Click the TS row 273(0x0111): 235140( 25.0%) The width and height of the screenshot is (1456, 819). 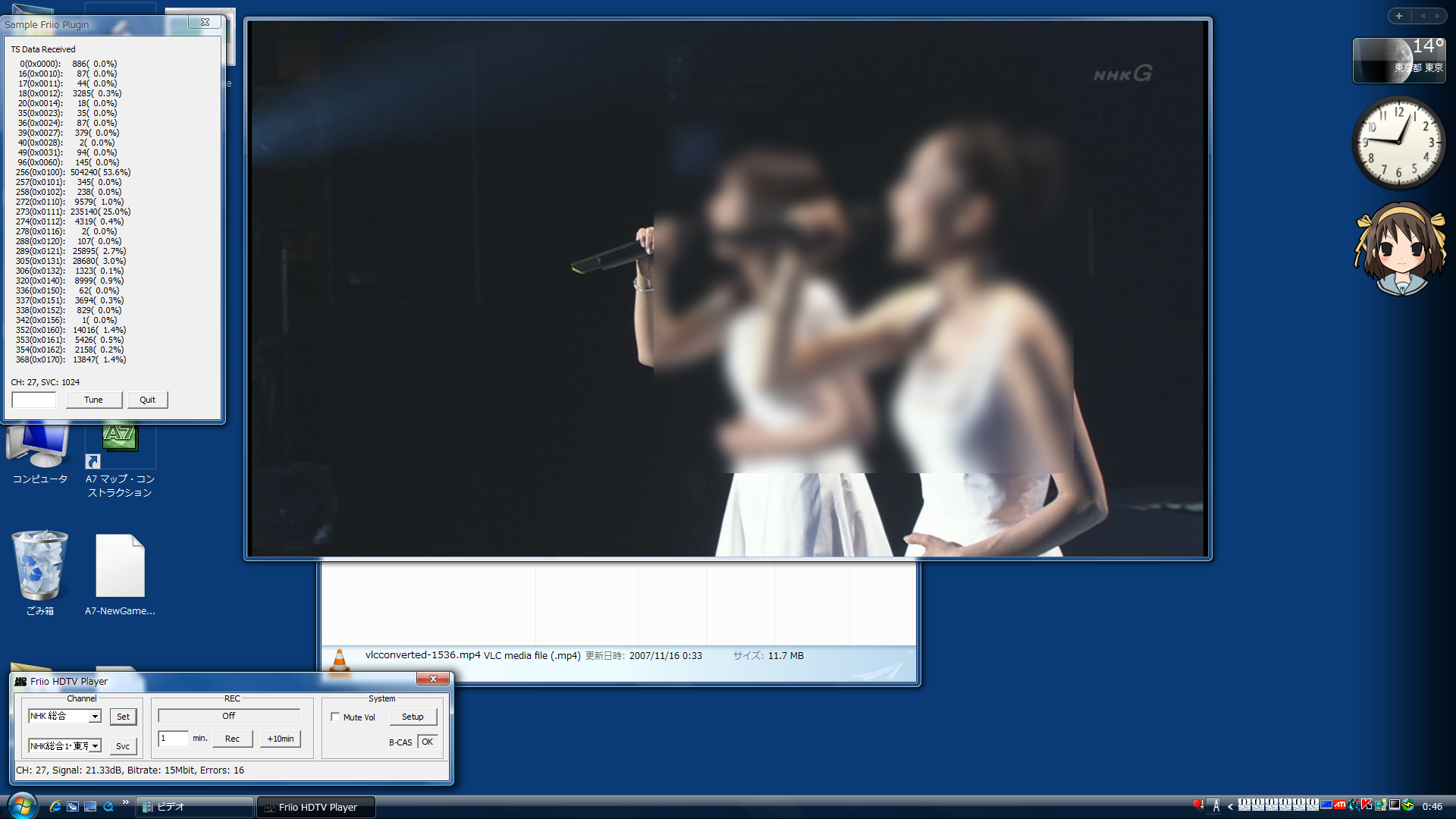coord(74,212)
